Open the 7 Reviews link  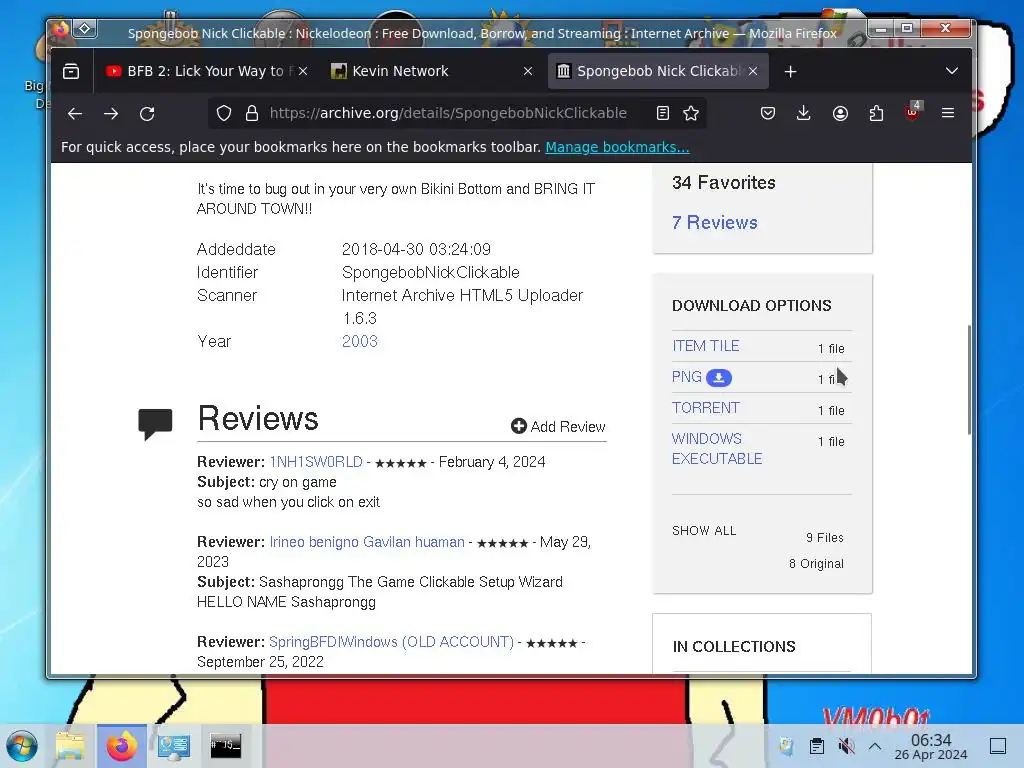(x=714, y=223)
